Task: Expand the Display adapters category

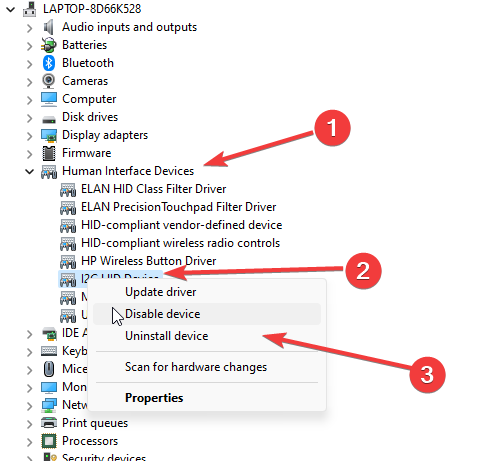Action: click(29, 136)
